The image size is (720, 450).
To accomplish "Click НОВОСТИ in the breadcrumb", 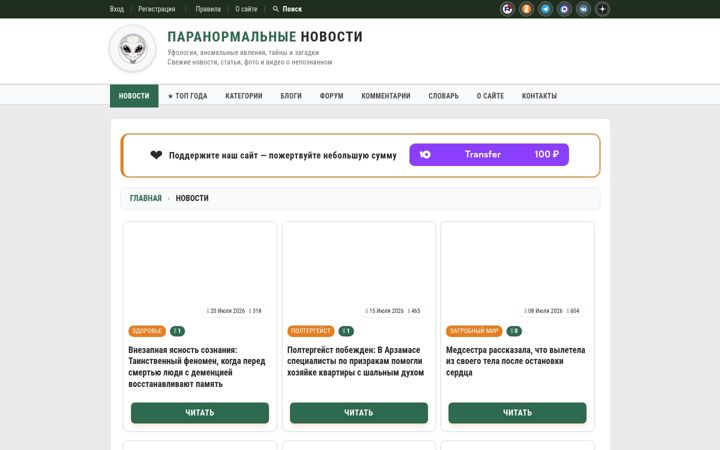I will [192, 198].
